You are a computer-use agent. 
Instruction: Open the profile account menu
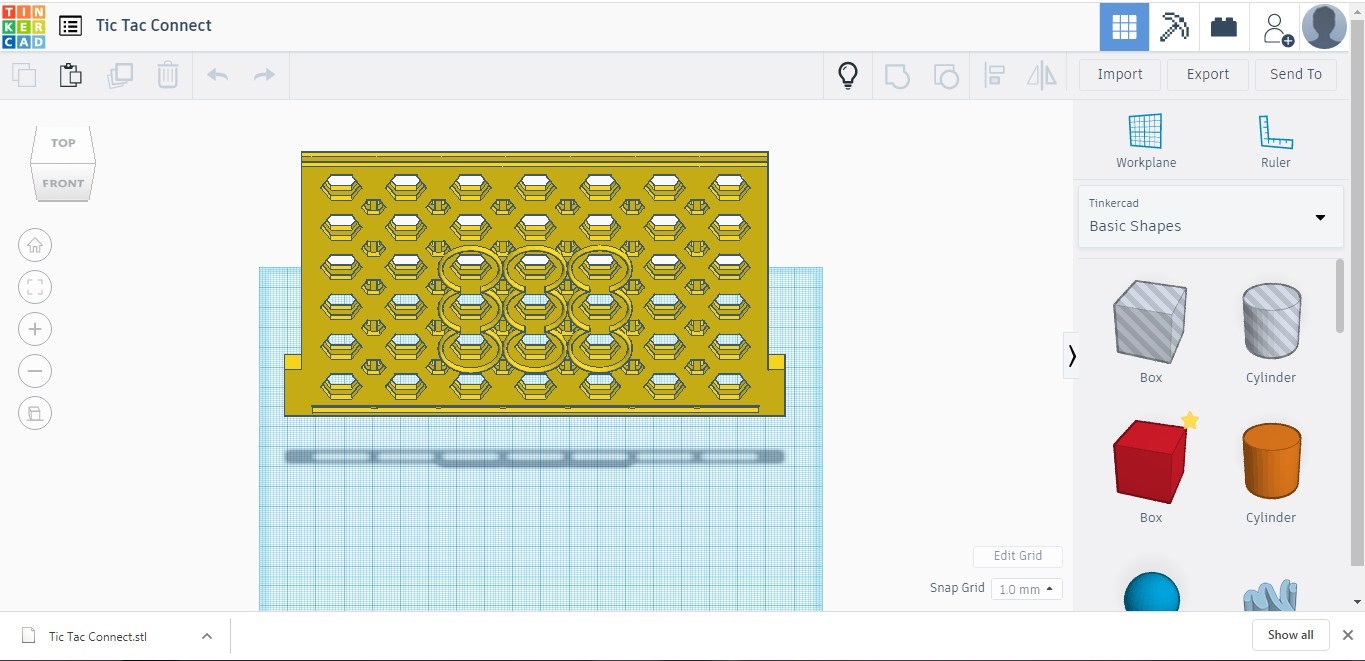[x=1323, y=26]
